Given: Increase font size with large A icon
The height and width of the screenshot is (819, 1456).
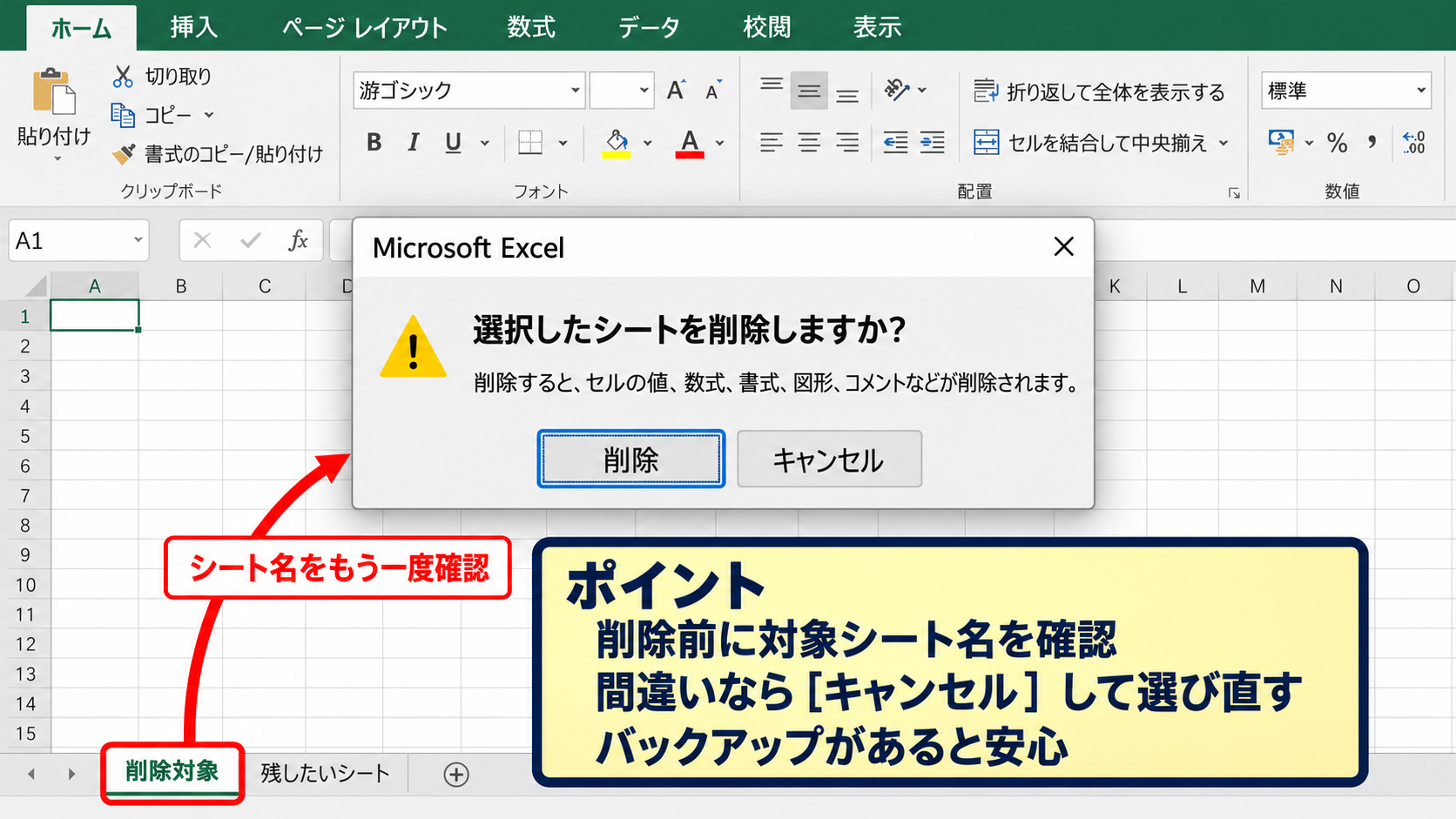Looking at the screenshot, I should [x=676, y=90].
